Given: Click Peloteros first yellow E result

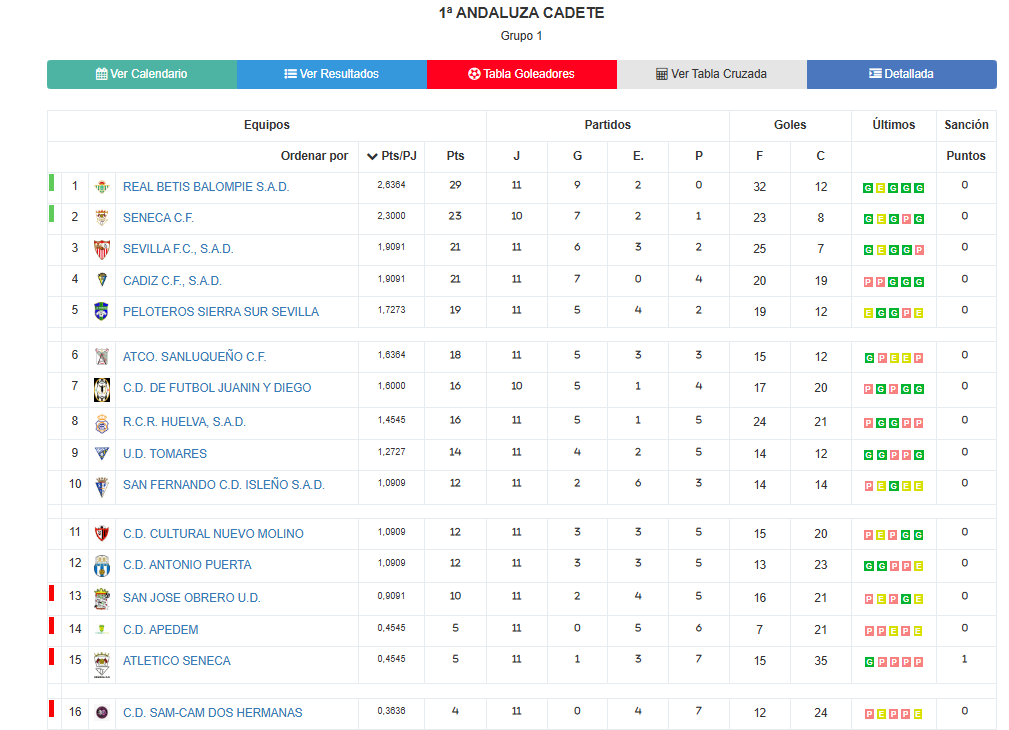Looking at the screenshot, I should [868, 313].
